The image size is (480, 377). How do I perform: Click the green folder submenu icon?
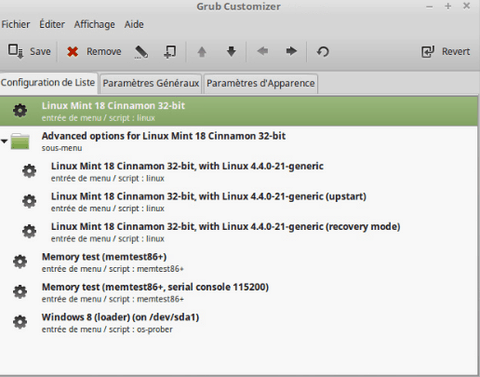click(x=20, y=141)
